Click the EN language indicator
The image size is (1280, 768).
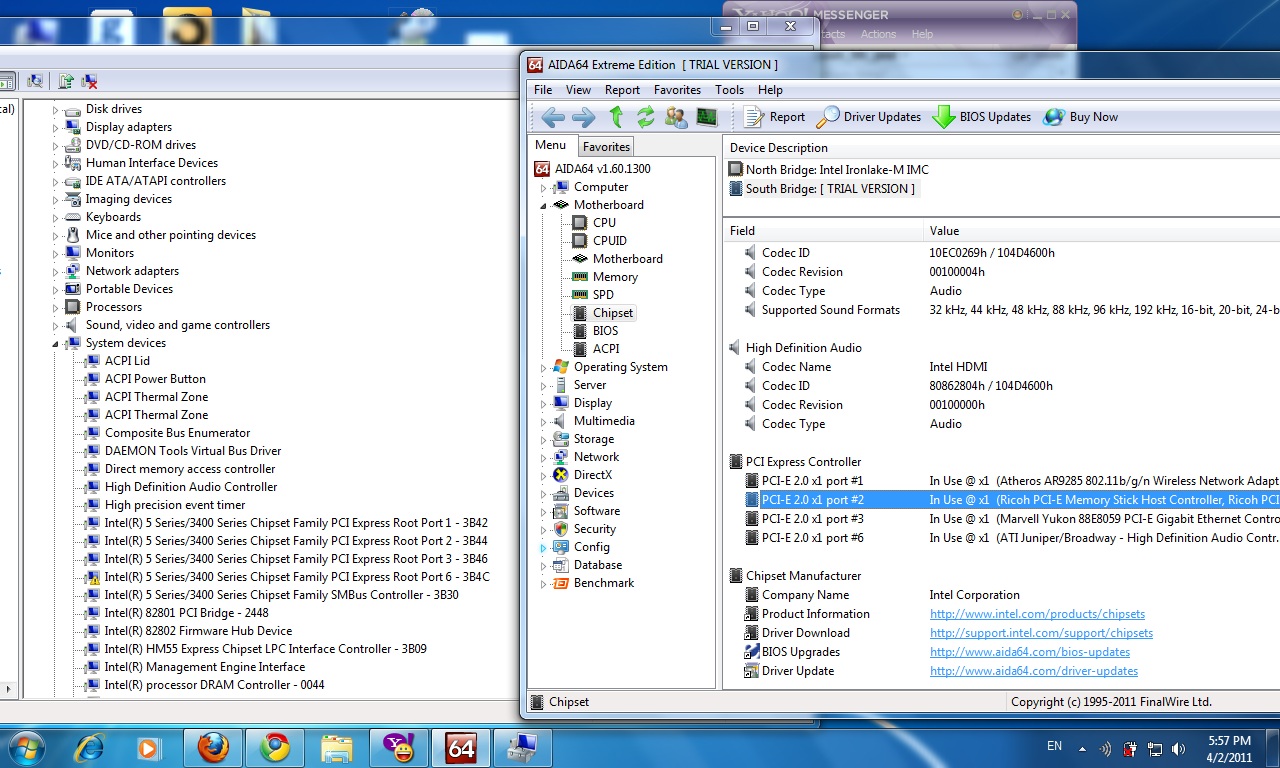[1054, 746]
